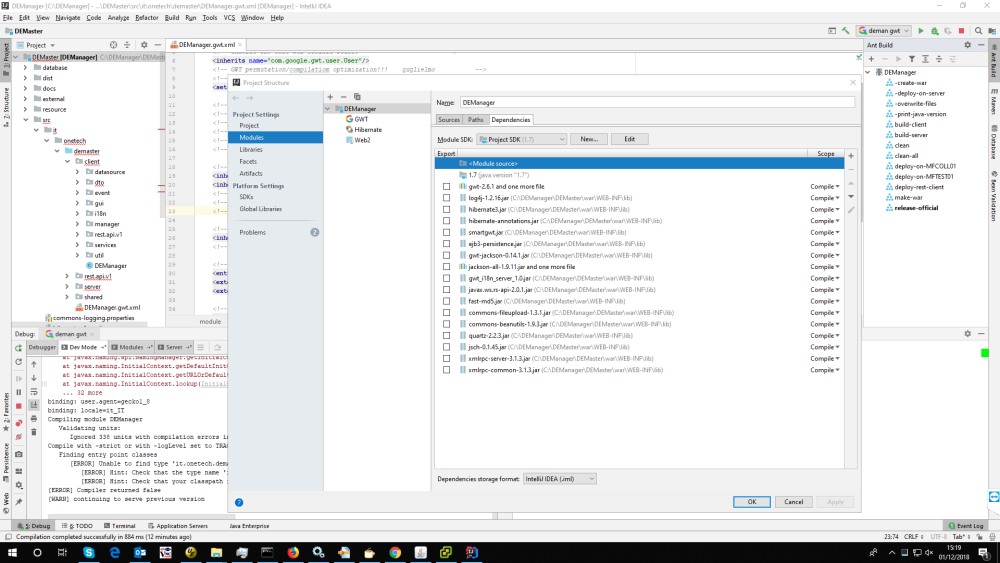This screenshot has width=1000, height=563.
Task: Stop the running process in main toolbar
Action: [x=962, y=31]
